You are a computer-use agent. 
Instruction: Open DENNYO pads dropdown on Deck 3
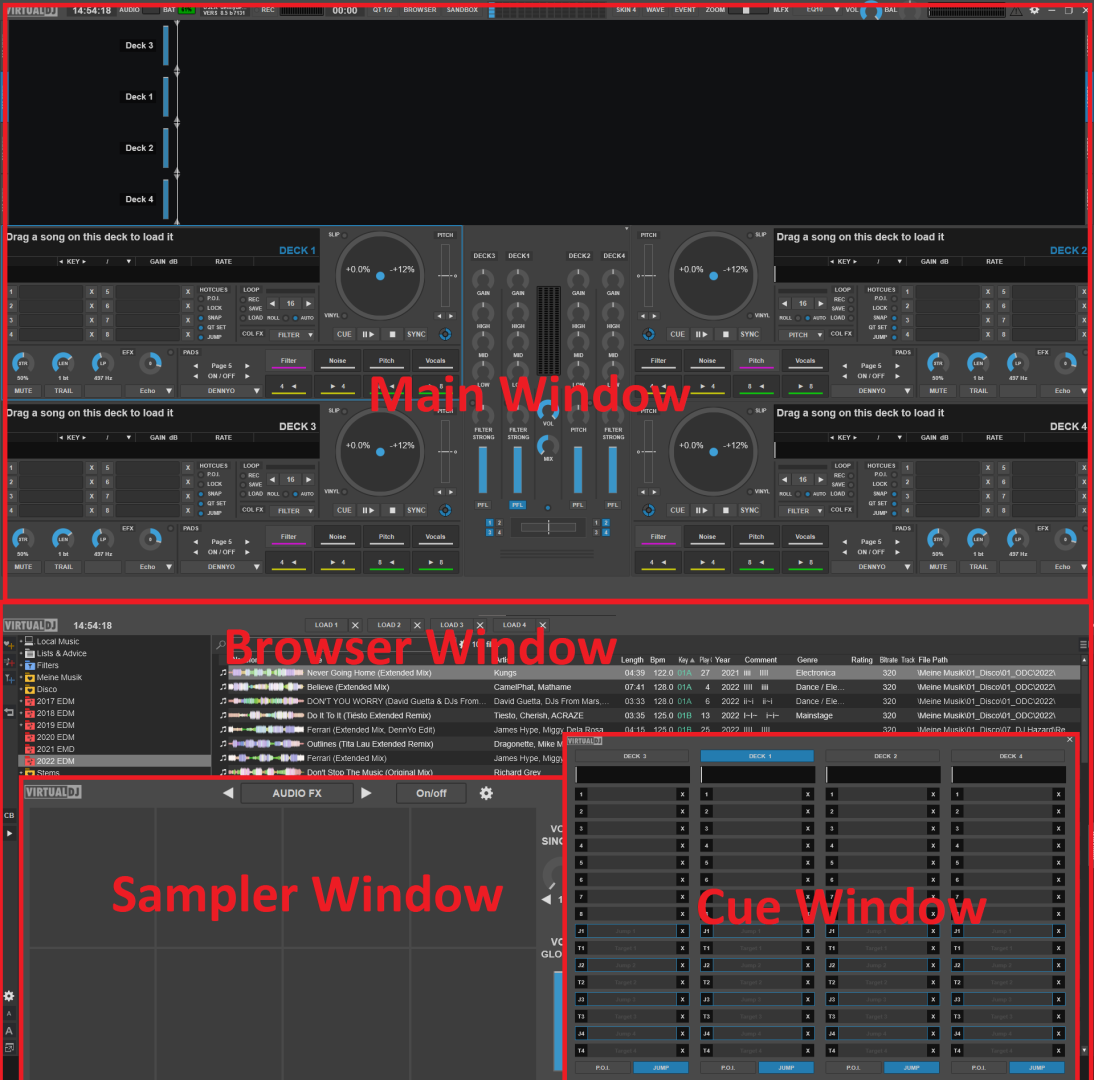[257, 567]
